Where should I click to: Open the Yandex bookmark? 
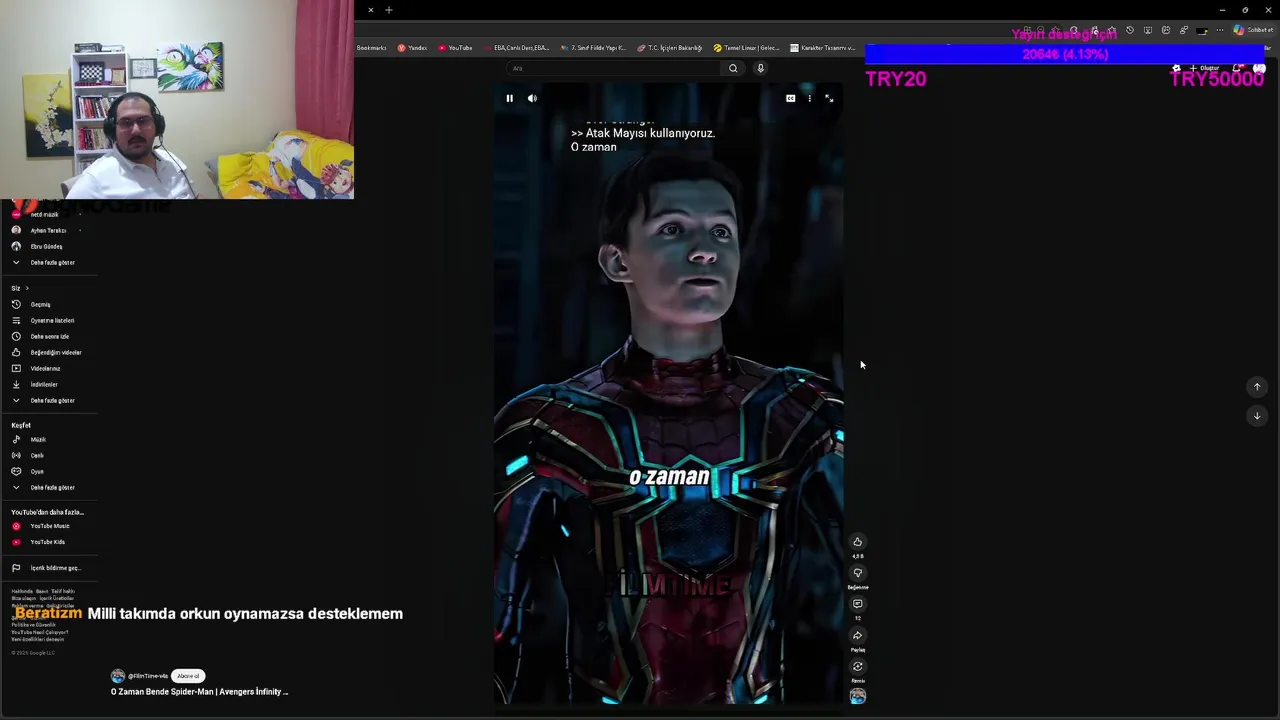[x=412, y=48]
